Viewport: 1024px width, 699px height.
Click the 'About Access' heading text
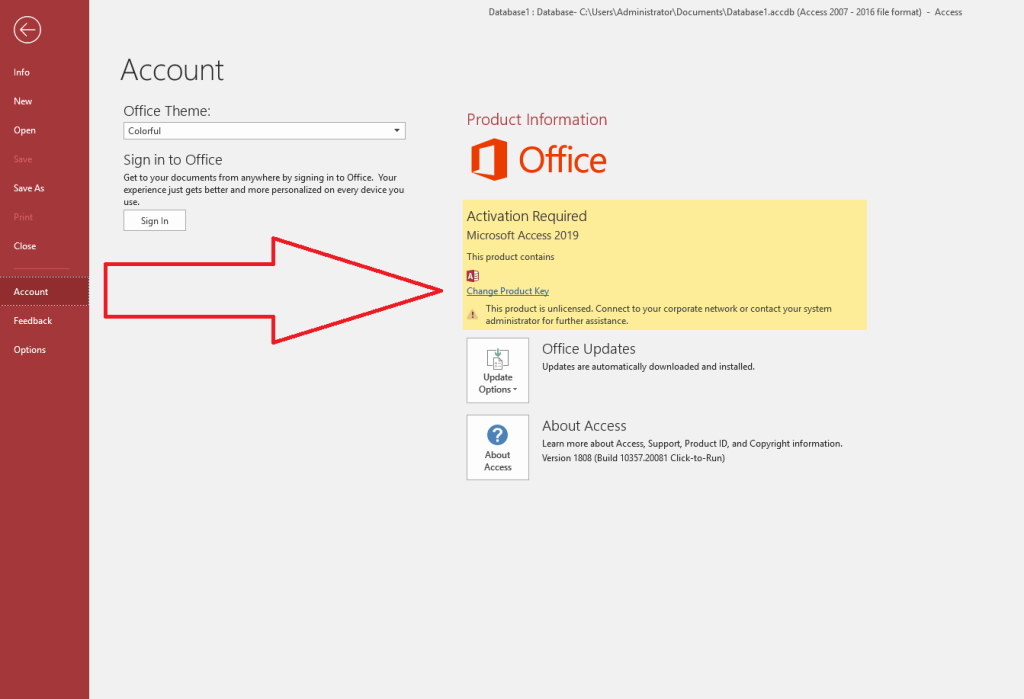pos(584,426)
